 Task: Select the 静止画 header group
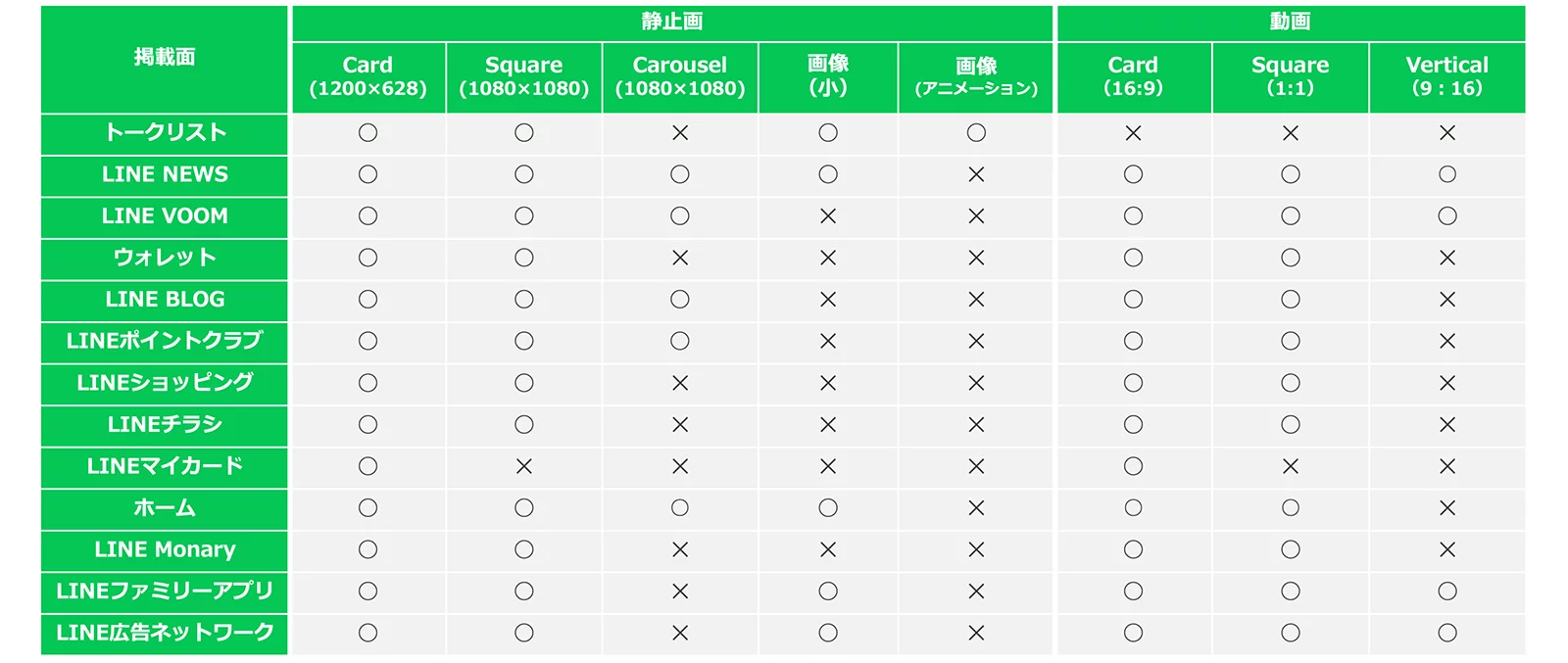tap(672, 23)
